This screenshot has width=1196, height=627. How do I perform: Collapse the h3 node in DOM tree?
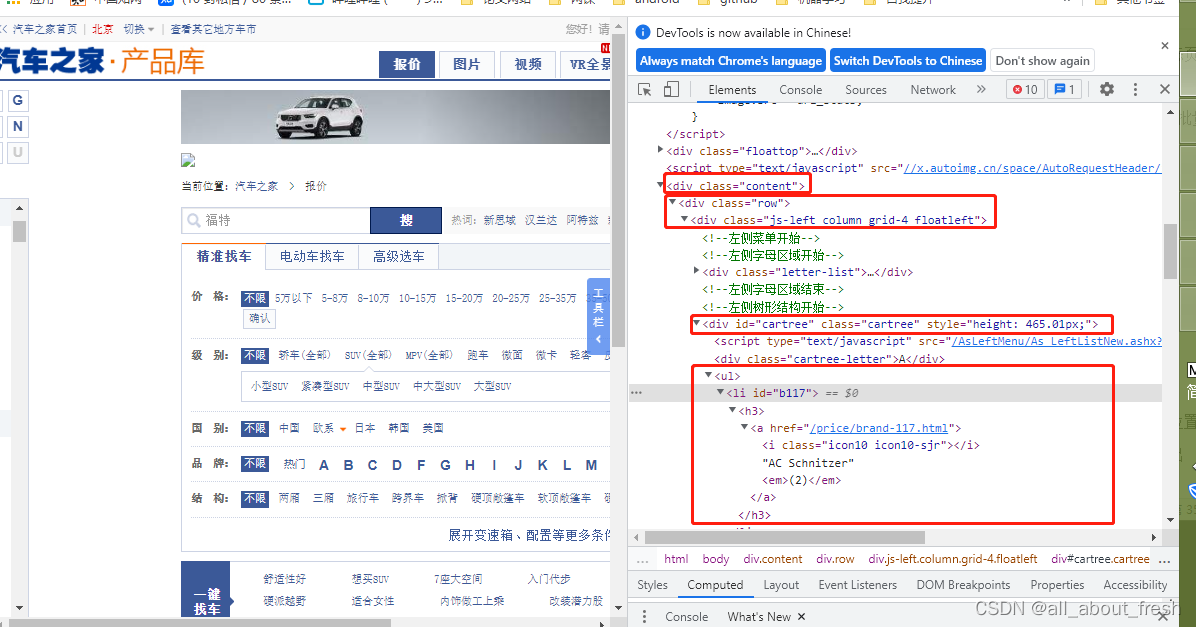[732, 410]
